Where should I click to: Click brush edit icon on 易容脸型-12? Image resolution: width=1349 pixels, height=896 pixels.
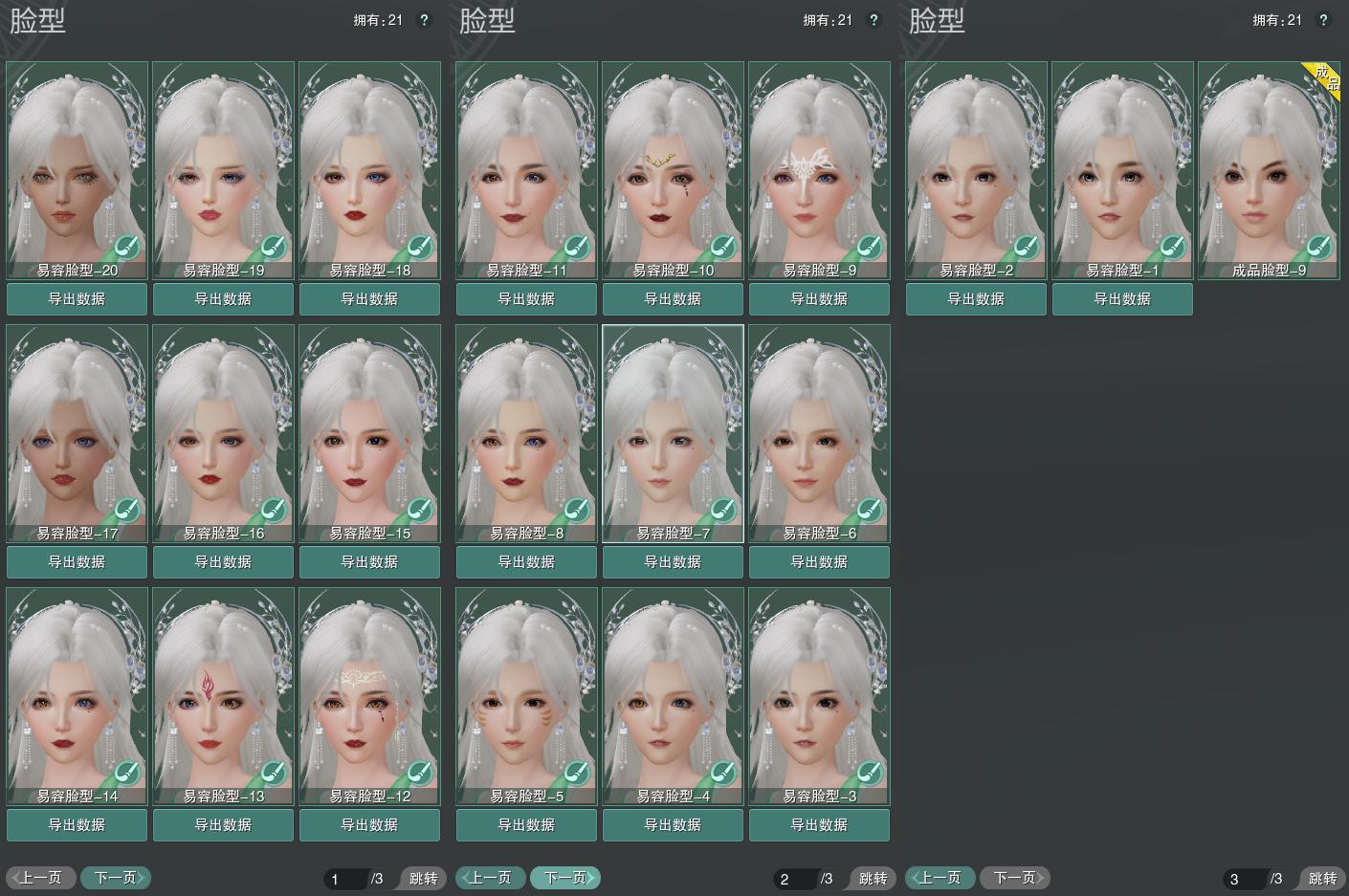tap(420, 773)
